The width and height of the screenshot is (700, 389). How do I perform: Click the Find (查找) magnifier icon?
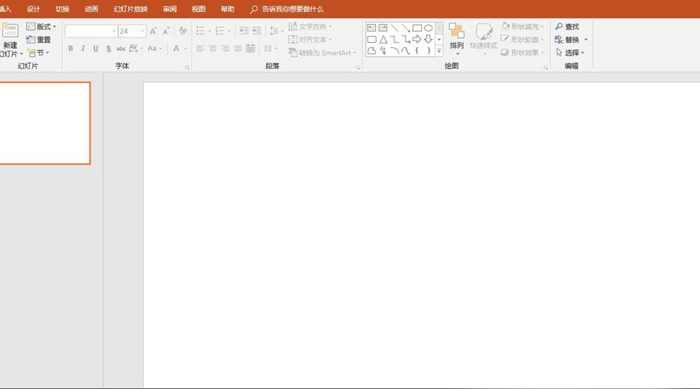click(558, 27)
